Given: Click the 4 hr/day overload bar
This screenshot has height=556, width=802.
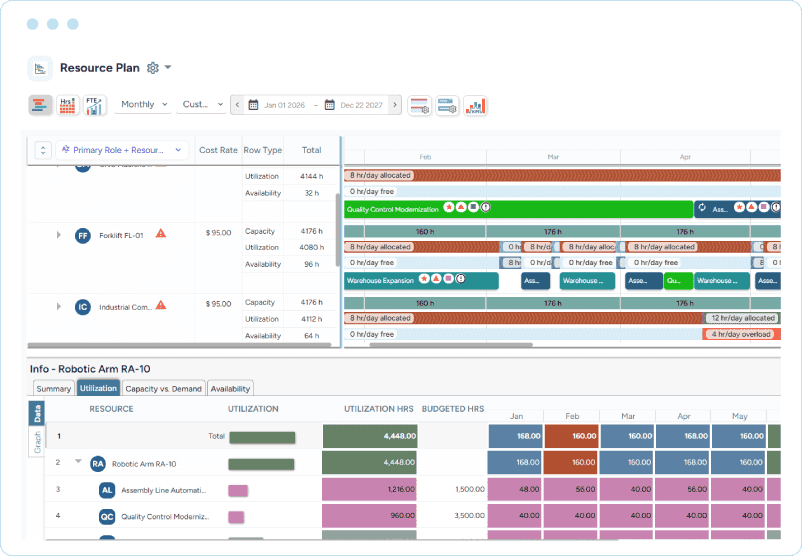Looking at the screenshot, I should pyautogui.click(x=742, y=335).
